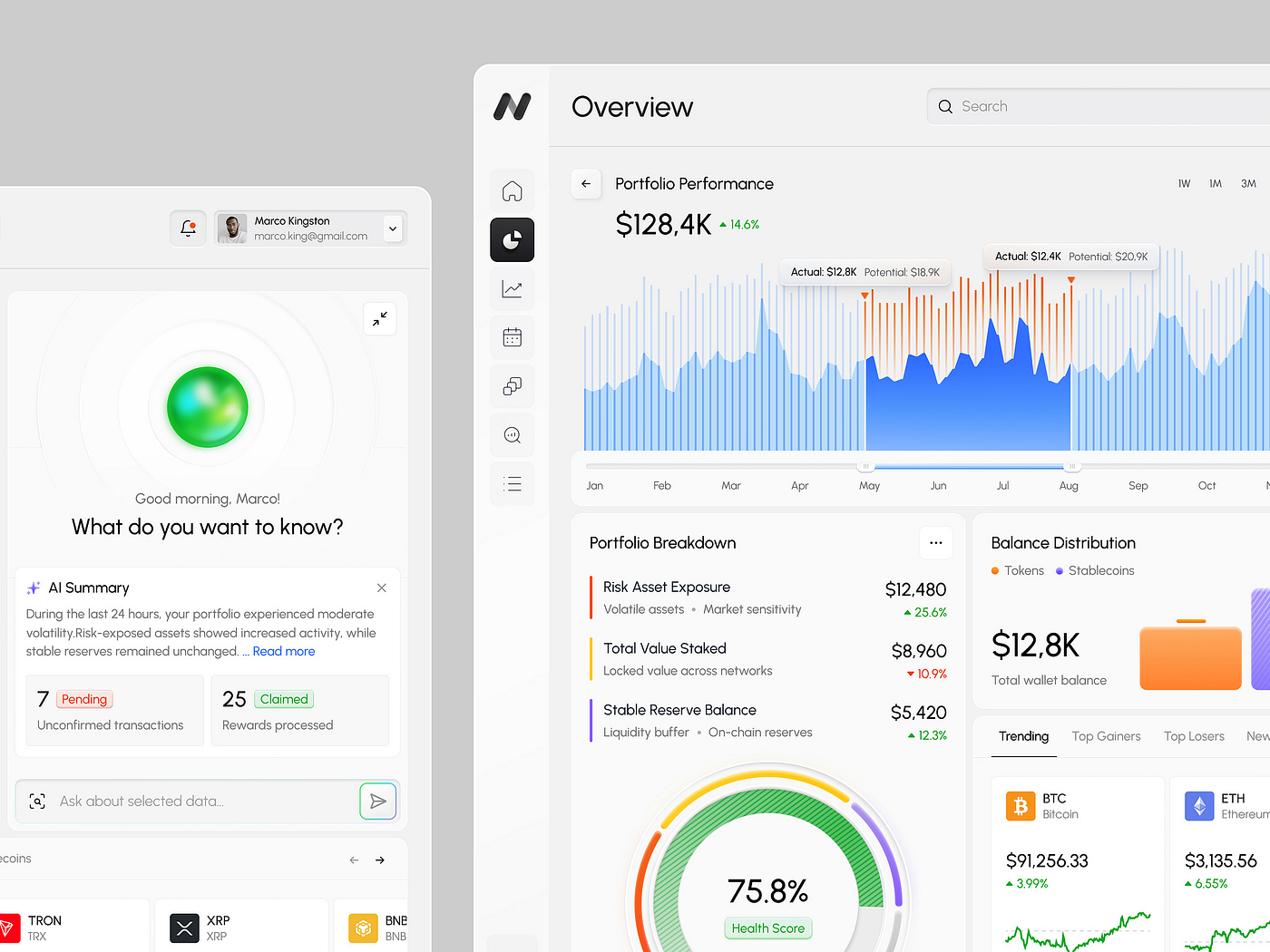Click the scan selection icon in ask field
This screenshot has width=1270, height=952.
click(37, 801)
